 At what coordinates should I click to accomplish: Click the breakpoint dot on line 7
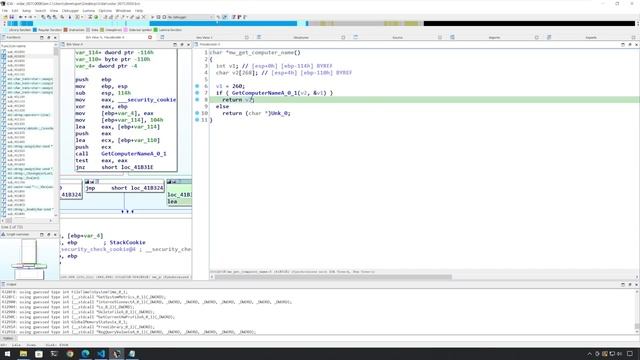(197, 93)
